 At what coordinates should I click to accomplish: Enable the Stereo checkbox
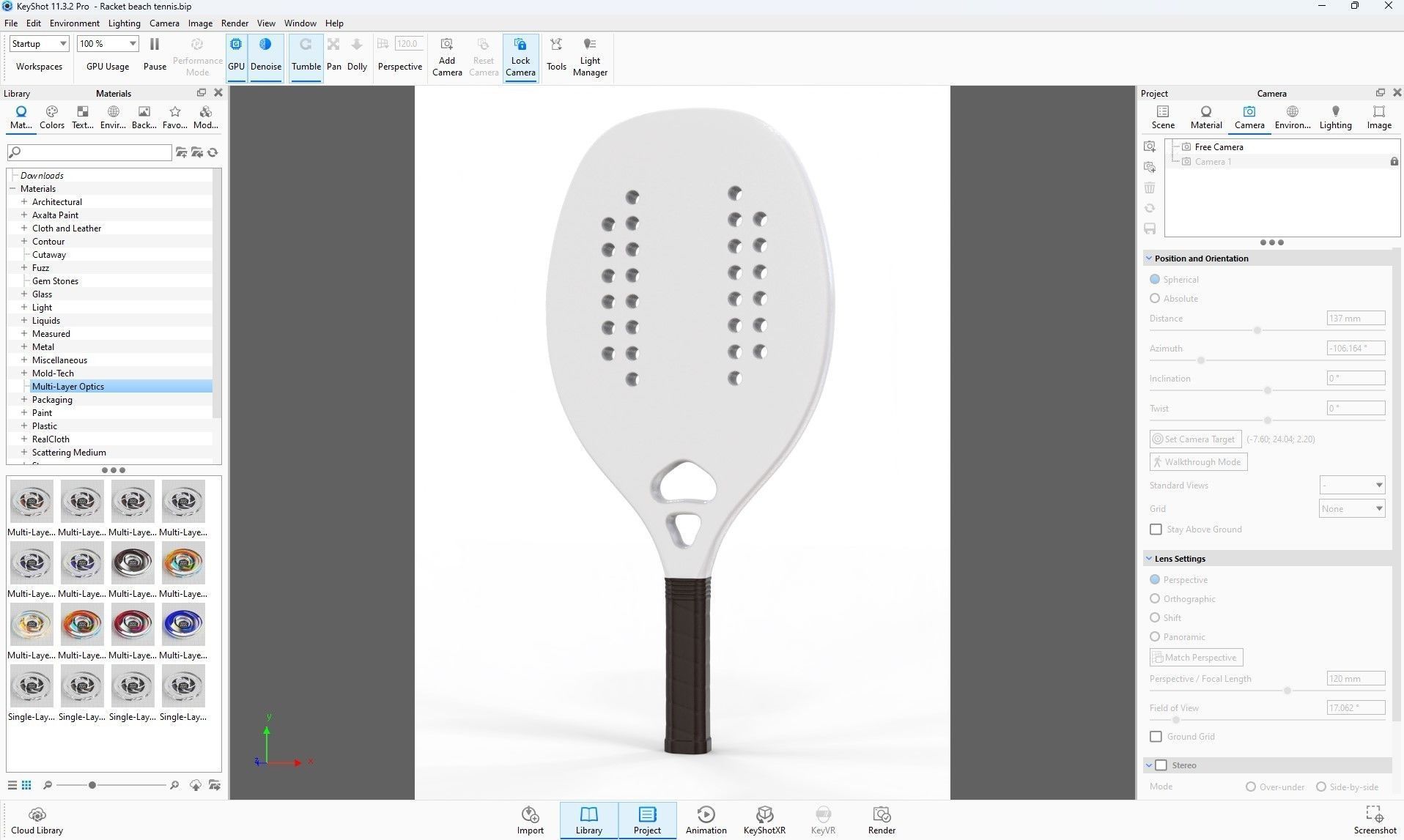coord(1161,765)
